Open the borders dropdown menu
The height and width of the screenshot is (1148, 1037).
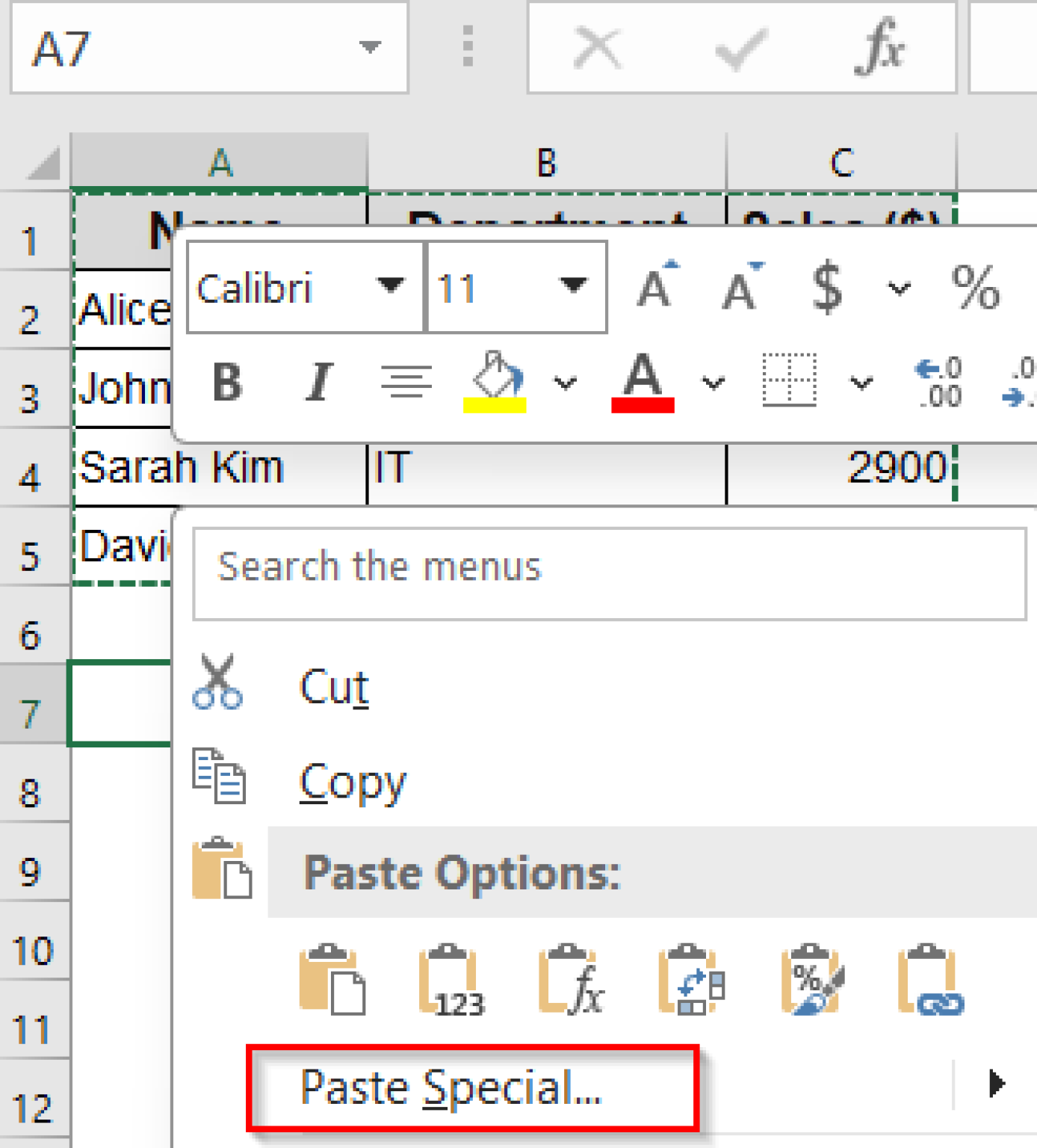pyautogui.click(x=861, y=383)
